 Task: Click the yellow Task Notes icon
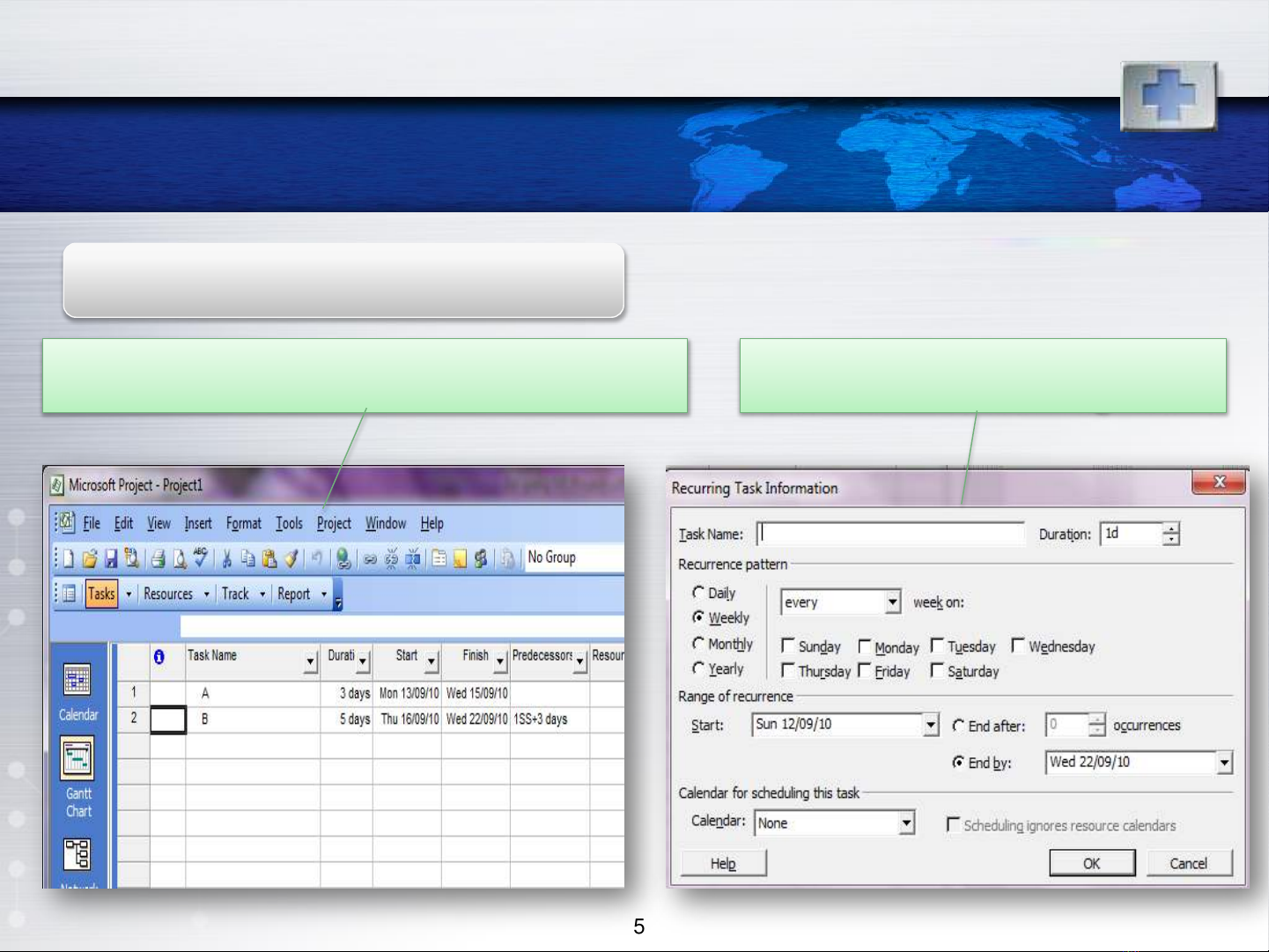point(460,558)
